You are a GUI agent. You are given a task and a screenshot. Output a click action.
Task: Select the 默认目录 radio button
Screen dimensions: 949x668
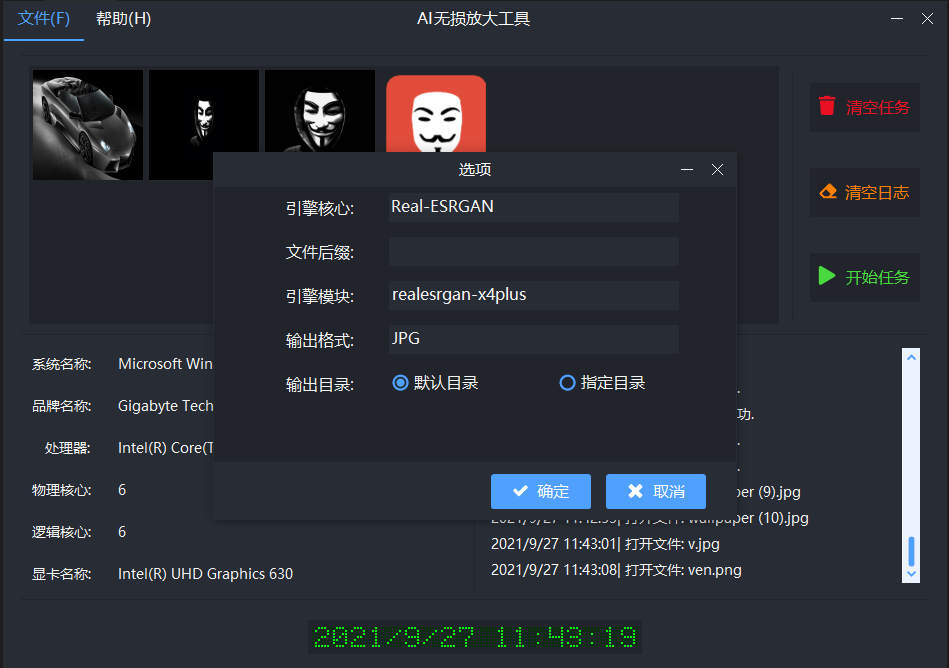tap(399, 383)
